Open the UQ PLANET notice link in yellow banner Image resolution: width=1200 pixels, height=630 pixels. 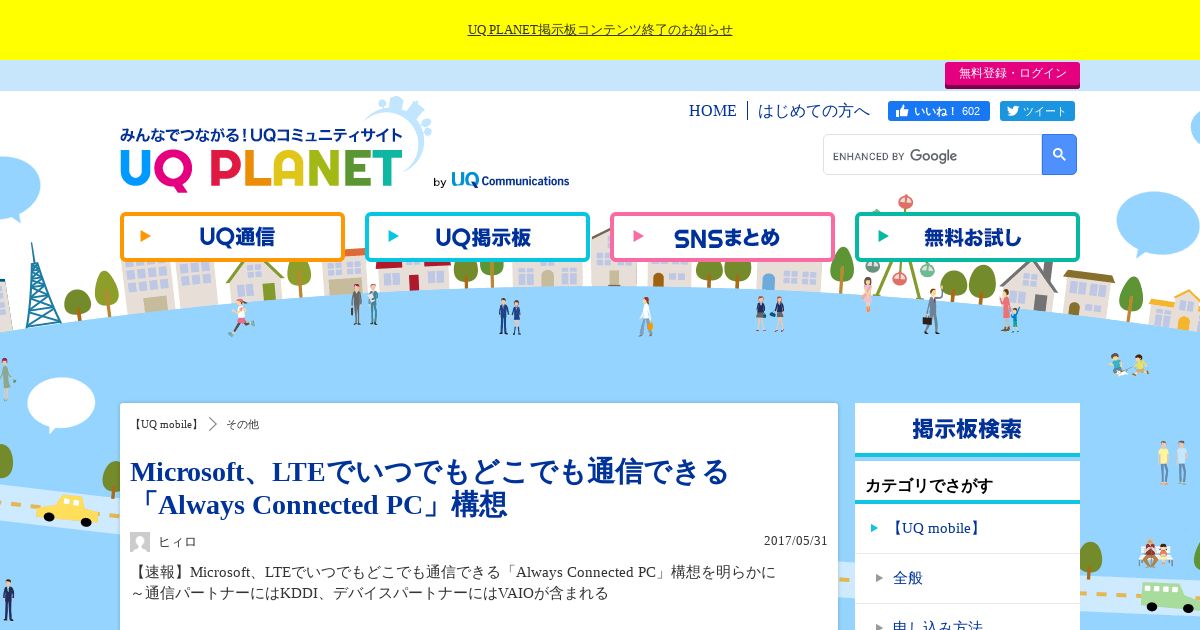tap(600, 30)
